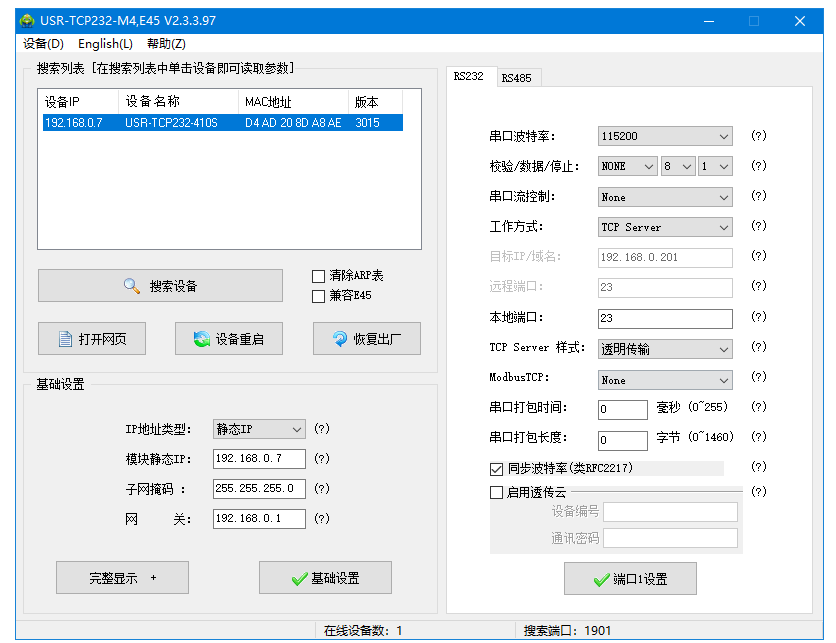Image resolution: width=836 pixels, height=643 pixels.
Task: Open the 设备(D) menu
Action: pyautogui.click(x=43, y=44)
